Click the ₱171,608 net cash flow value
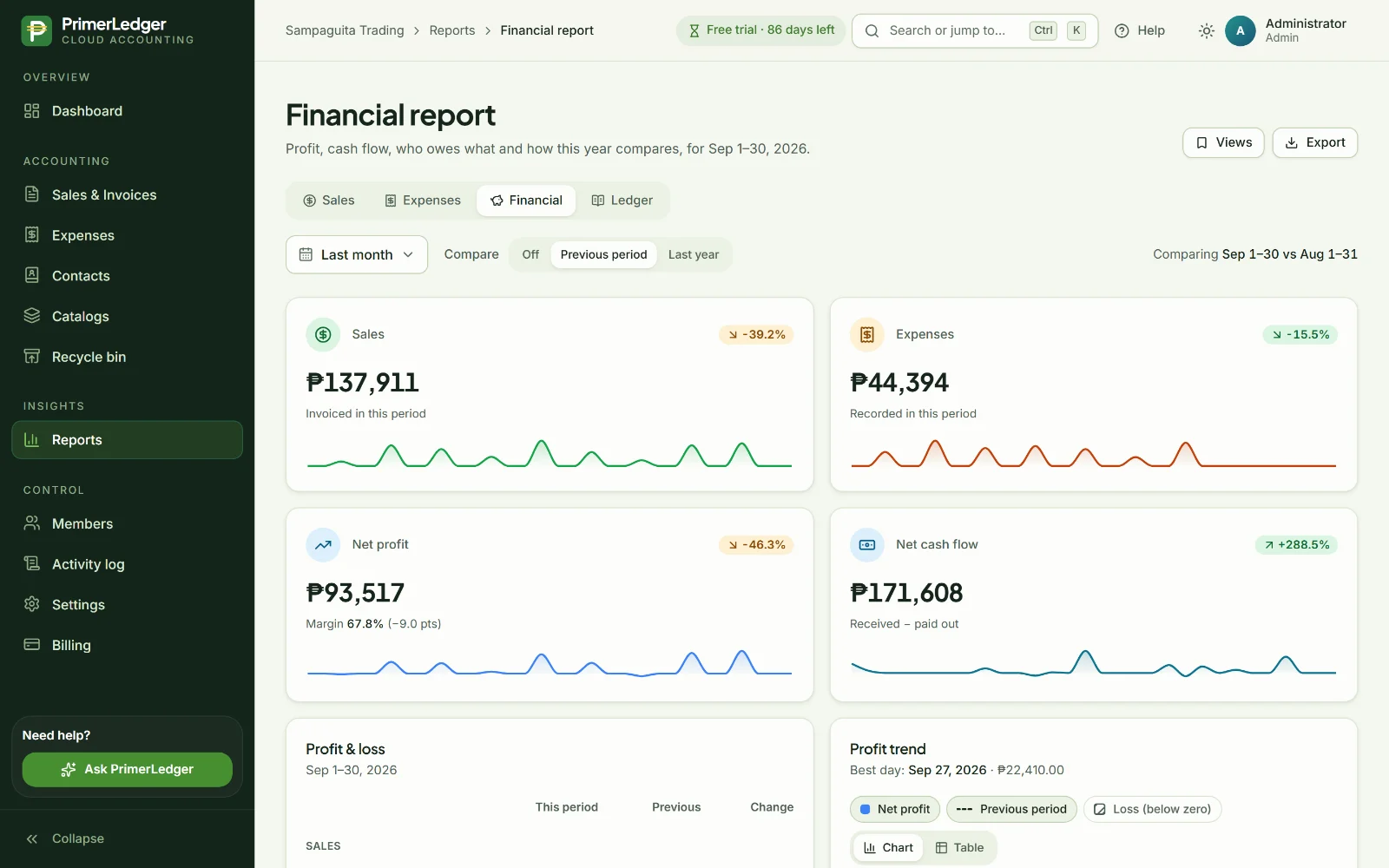 click(x=906, y=593)
